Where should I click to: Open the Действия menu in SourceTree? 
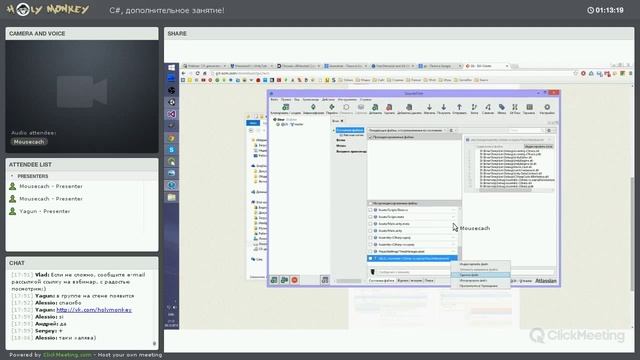(328, 99)
